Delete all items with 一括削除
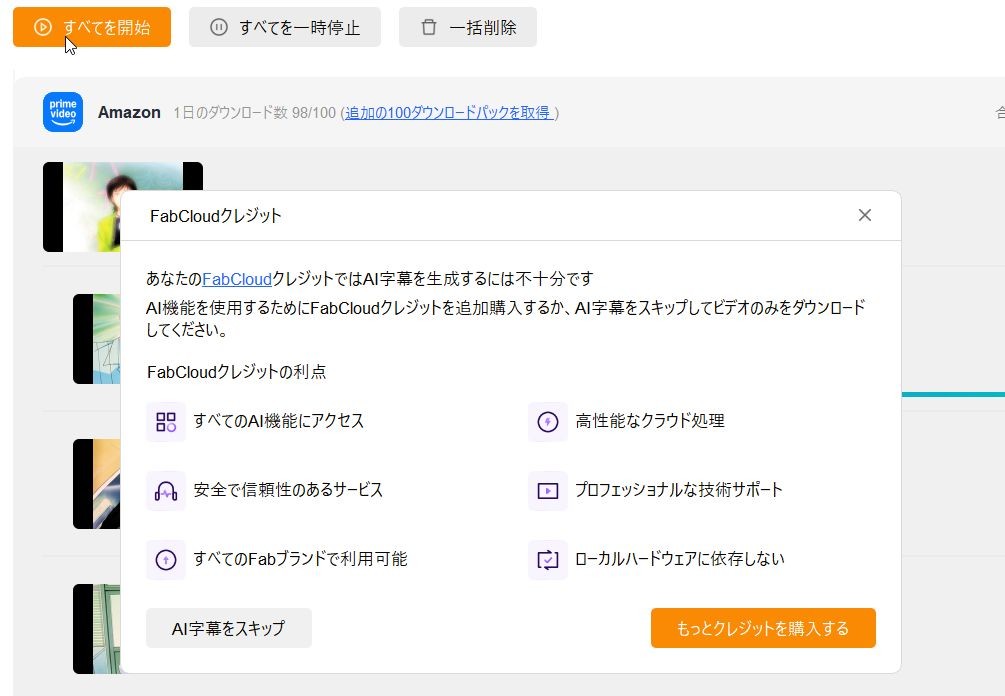The width and height of the screenshot is (1005, 696). (x=468, y=27)
